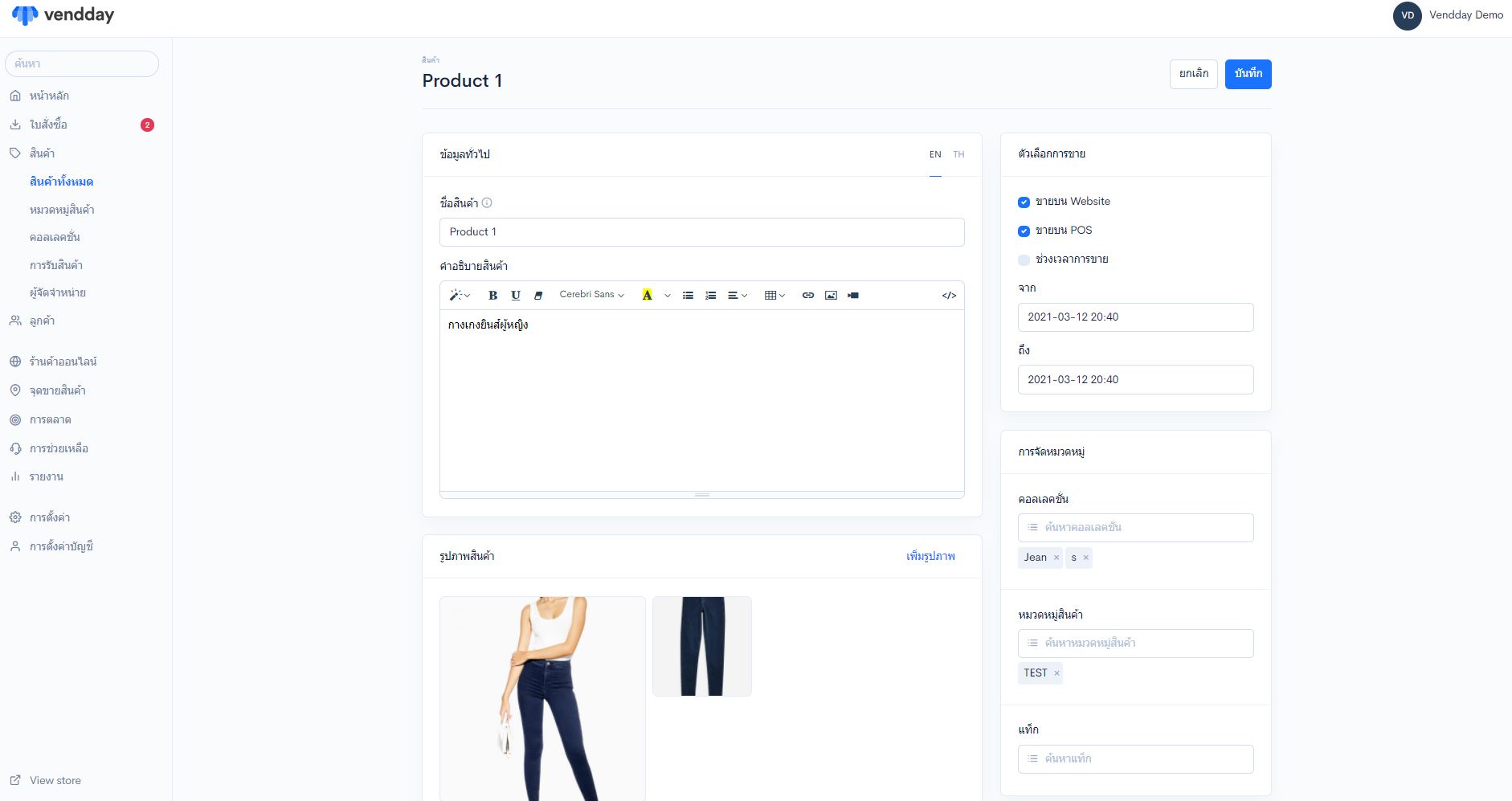Insert a video in the description
This screenshot has height=801, width=1512.
coord(853,296)
